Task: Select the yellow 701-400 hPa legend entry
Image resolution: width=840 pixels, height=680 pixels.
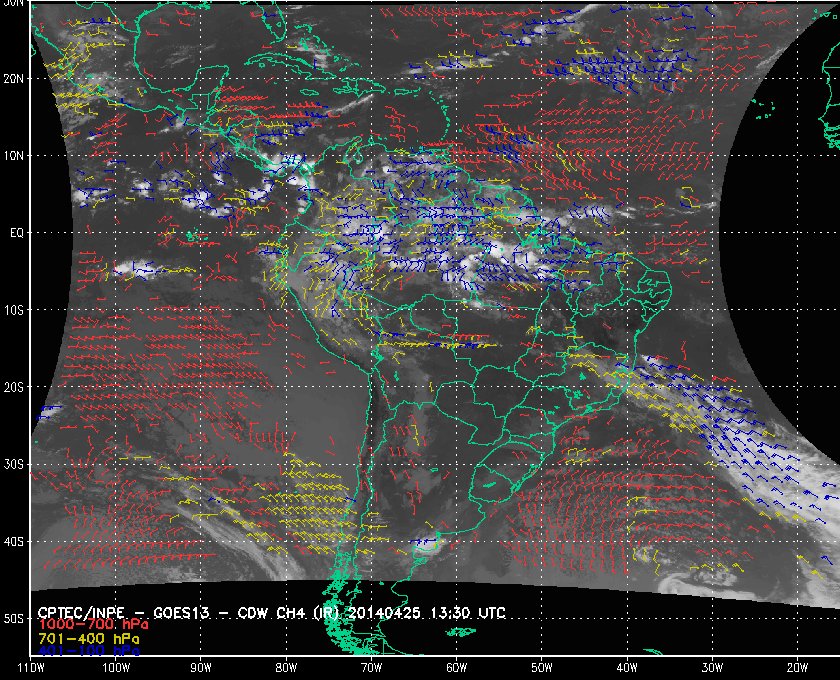Action: (x=88, y=639)
